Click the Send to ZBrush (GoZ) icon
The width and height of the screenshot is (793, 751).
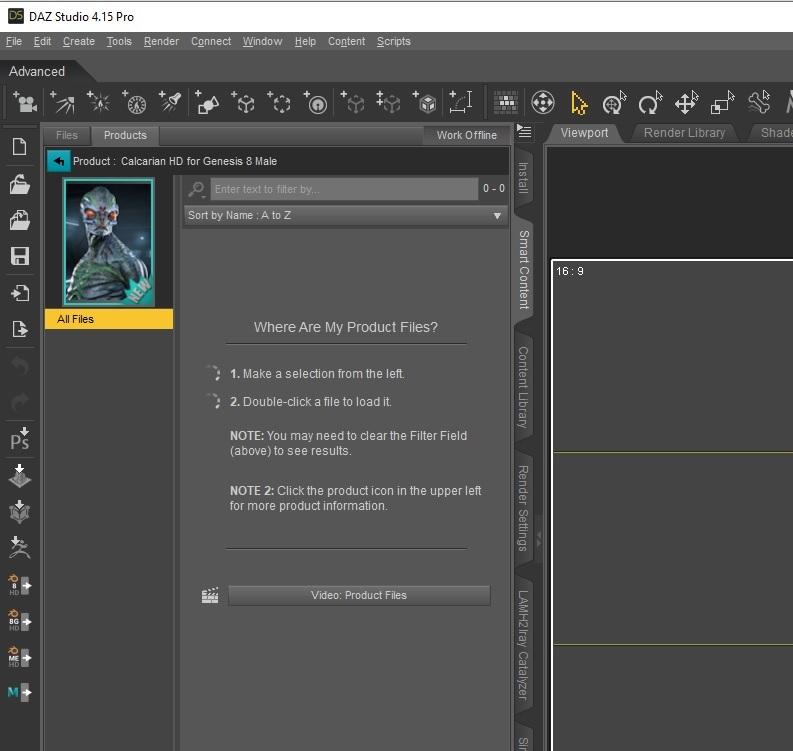[20, 546]
